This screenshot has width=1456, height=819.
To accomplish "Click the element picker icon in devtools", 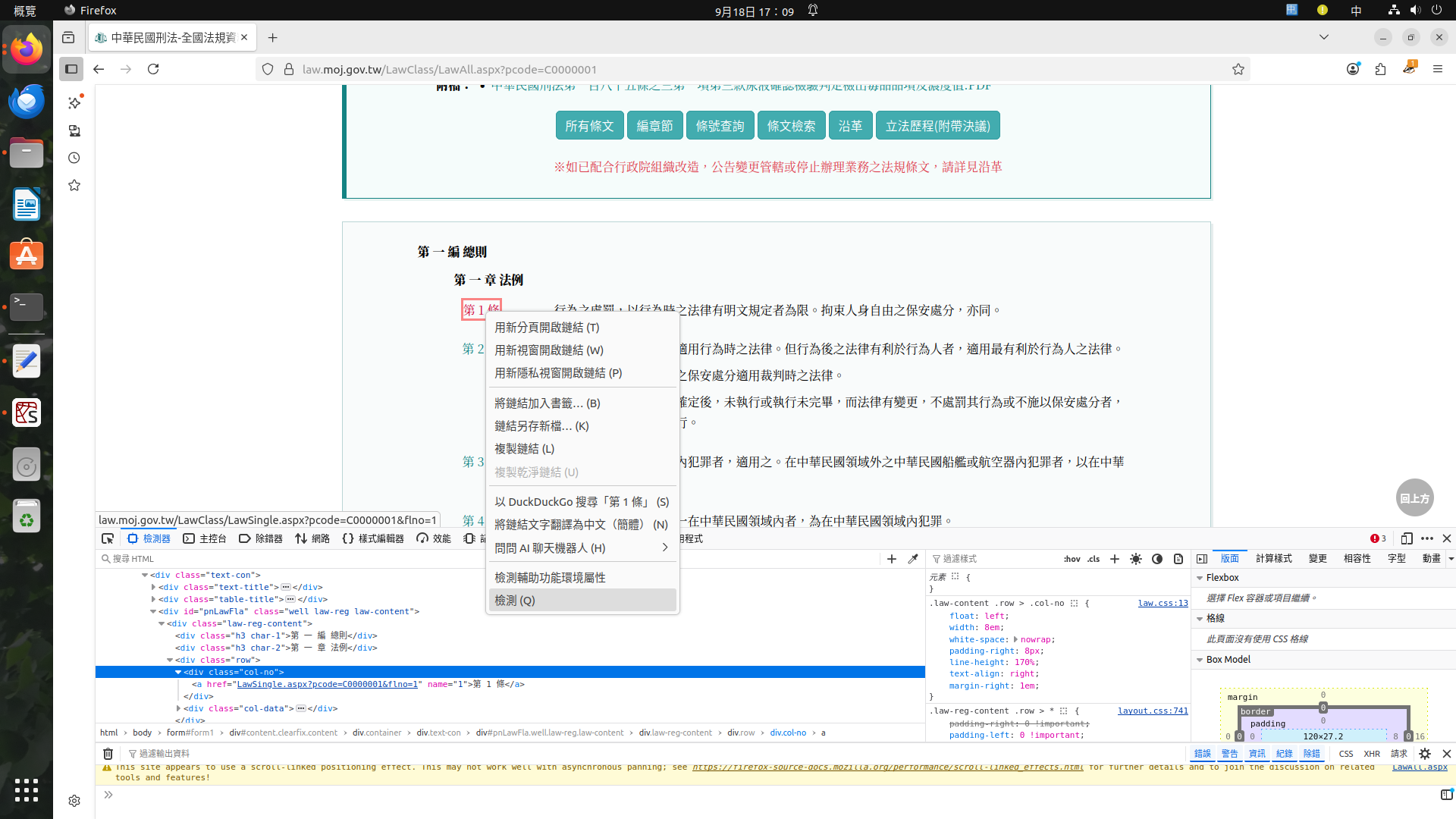I will click(x=108, y=538).
